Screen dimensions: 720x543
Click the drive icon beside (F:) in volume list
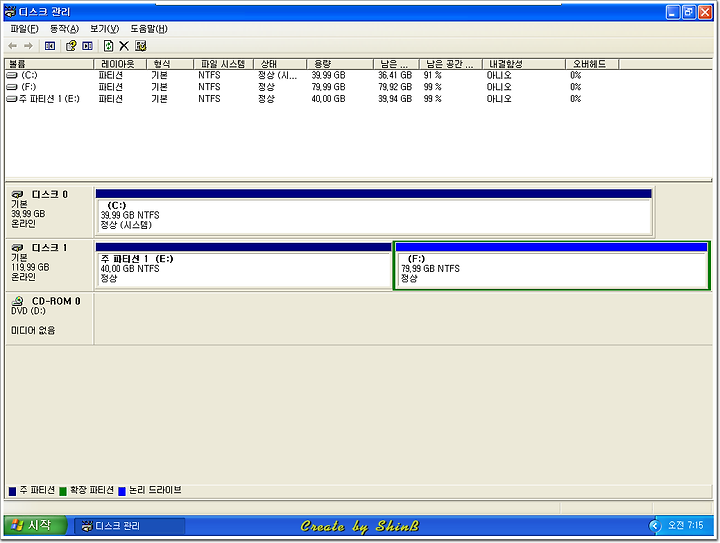coord(12,87)
